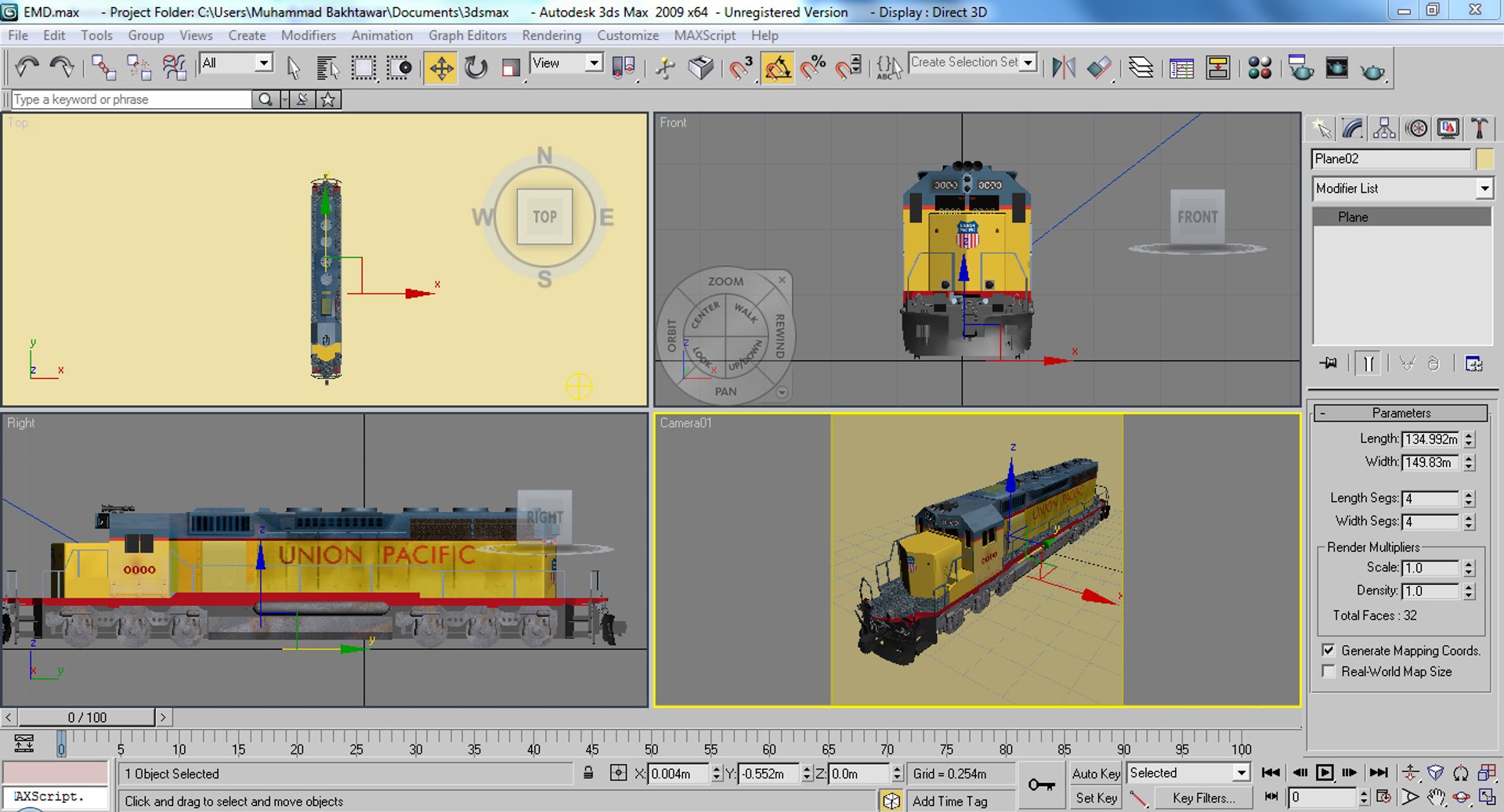Choose Rectangular Selection Region tool

(363, 68)
